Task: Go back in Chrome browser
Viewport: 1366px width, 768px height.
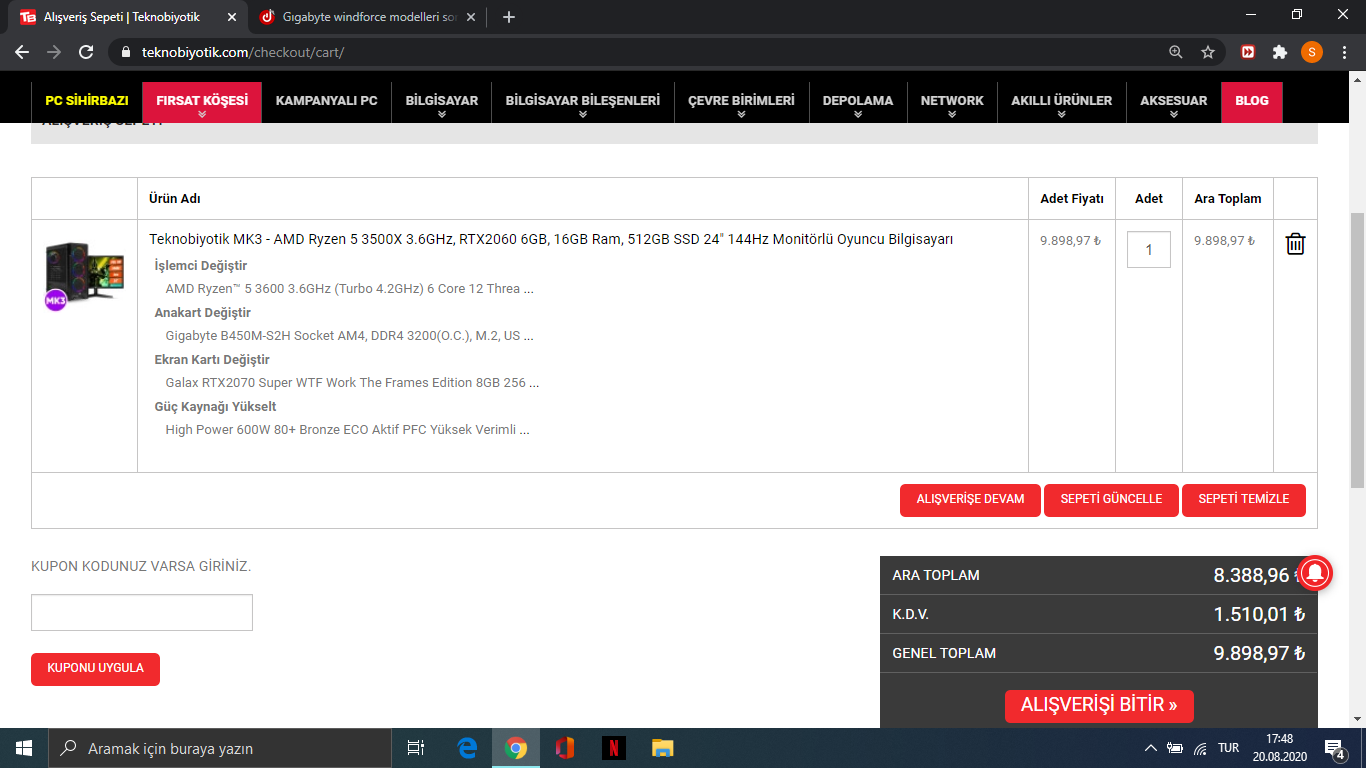Action: [22, 52]
